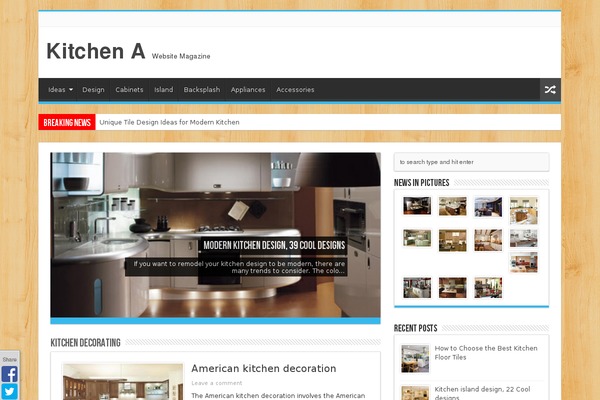The height and width of the screenshot is (400, 600).
Task: Choose the Accessories menu item
Action: pos(295,90)
